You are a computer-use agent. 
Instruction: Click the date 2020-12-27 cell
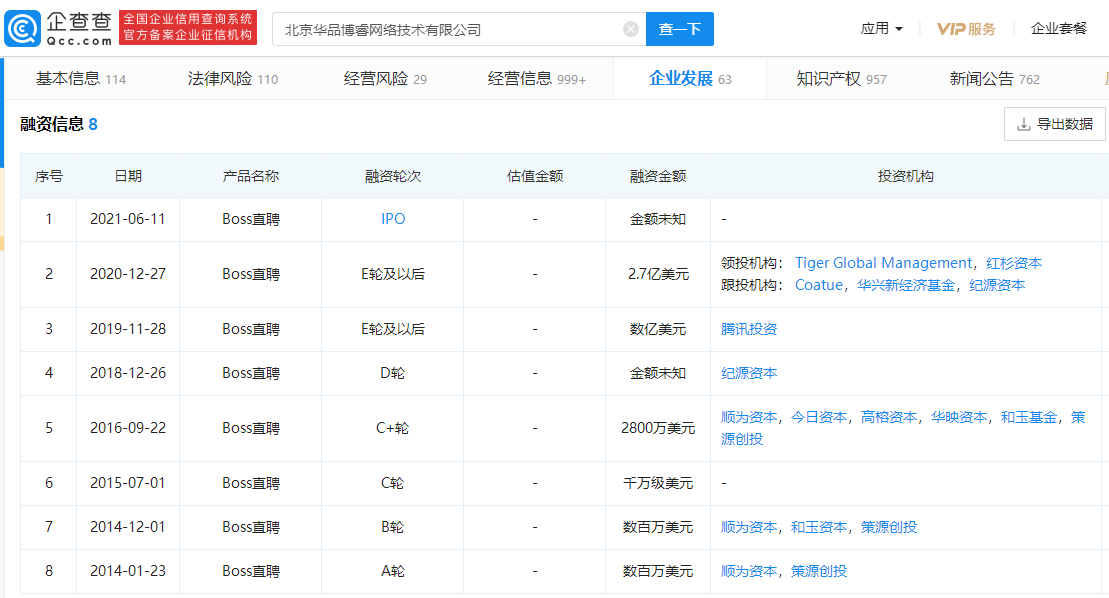point(127,274)
